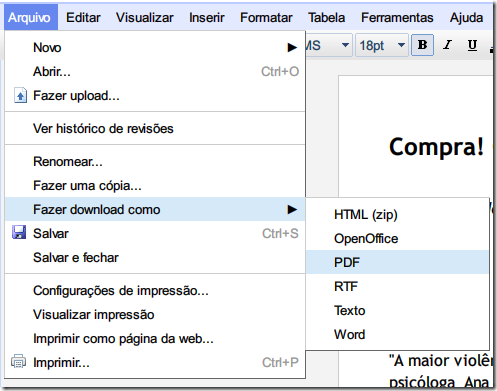The image size is (497, 391).
Task: Choose Salvar e fechar
Action: pos(155,257)
